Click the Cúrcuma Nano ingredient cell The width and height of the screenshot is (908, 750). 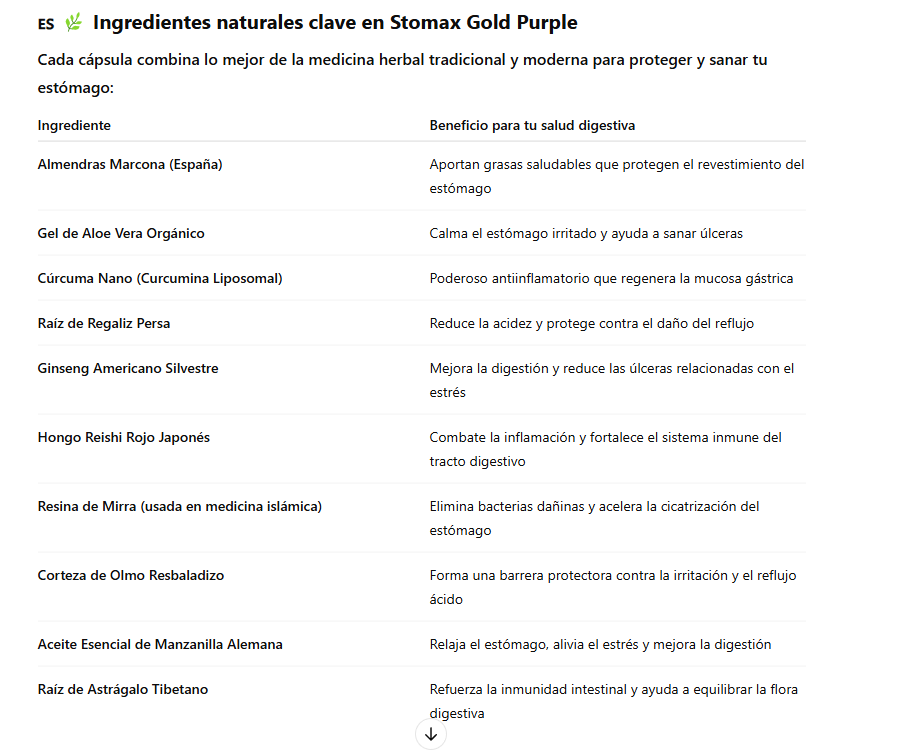(x=160, y=278)
